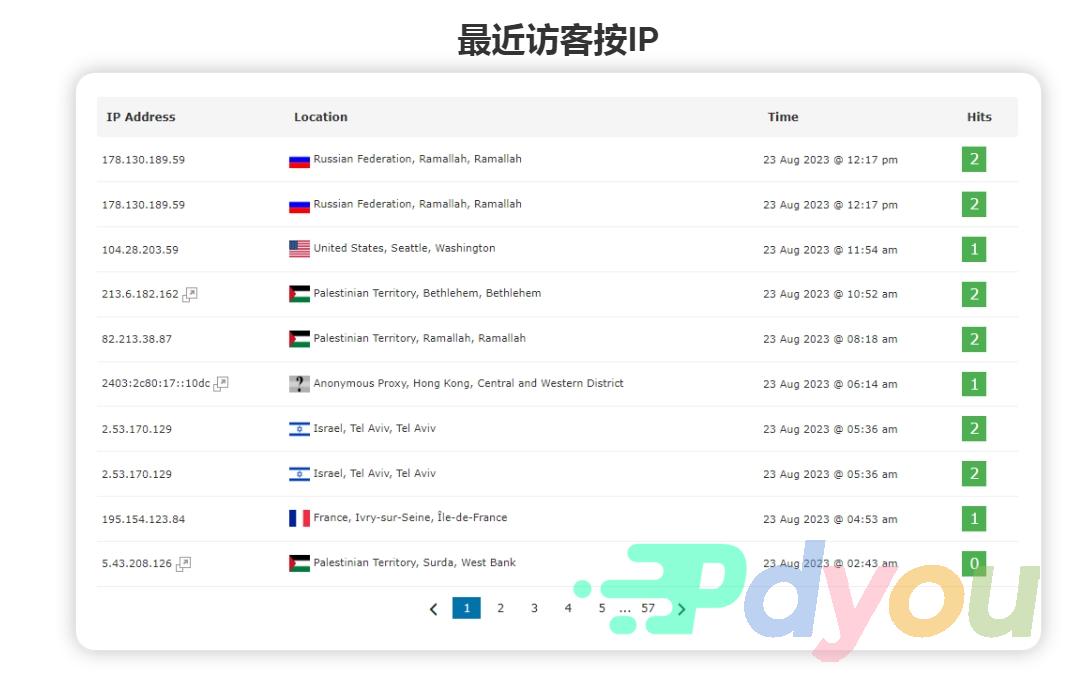Open external link icon next to 5.43.208.126
Image resolution: width=1074 pixels, height=679 pixels.
click(184, 563)
